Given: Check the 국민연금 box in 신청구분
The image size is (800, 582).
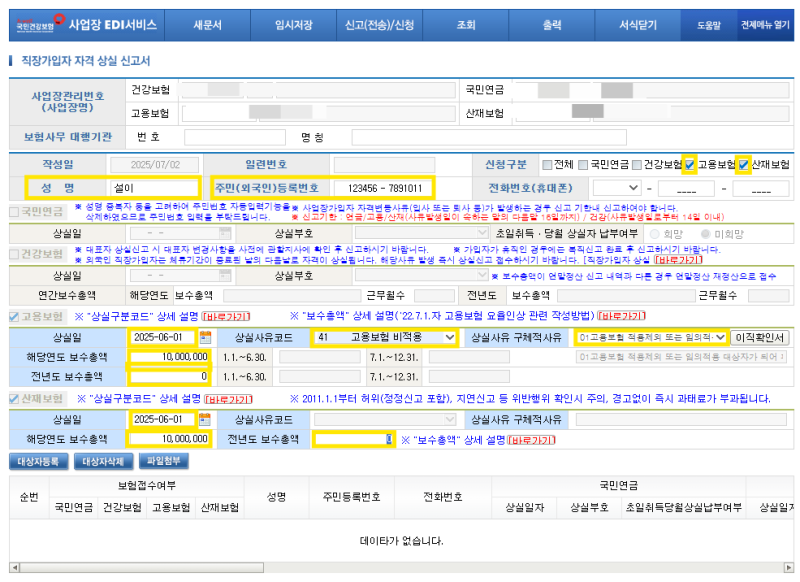Looking at the screenshot, I should (583, 165).
